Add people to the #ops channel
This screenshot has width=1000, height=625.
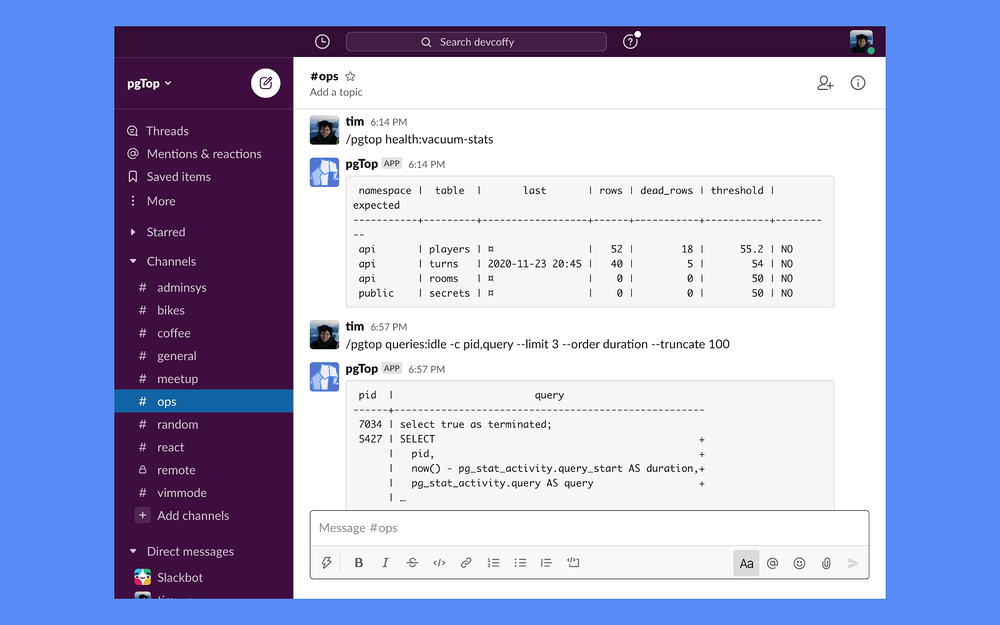(x=825, y=83)
